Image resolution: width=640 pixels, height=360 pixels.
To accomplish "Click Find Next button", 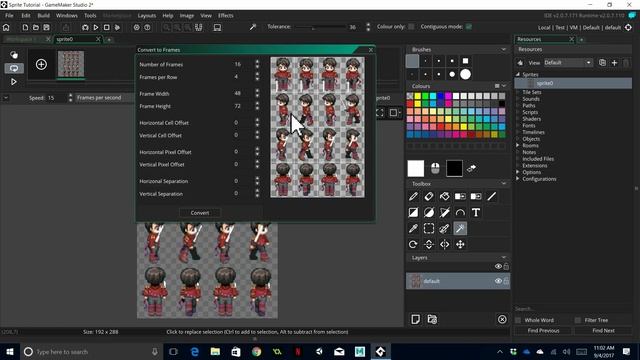I will click(603, 331).
